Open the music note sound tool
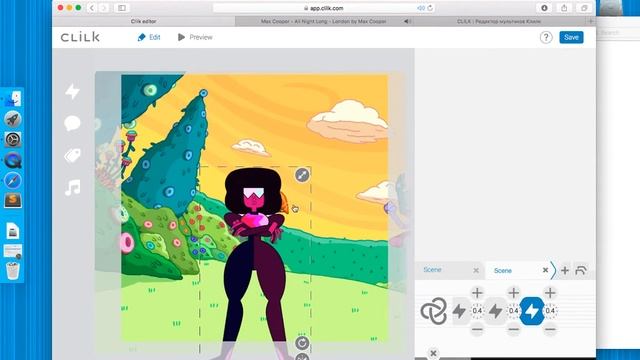This screenshot has width=640, height=360. [73, 188]
